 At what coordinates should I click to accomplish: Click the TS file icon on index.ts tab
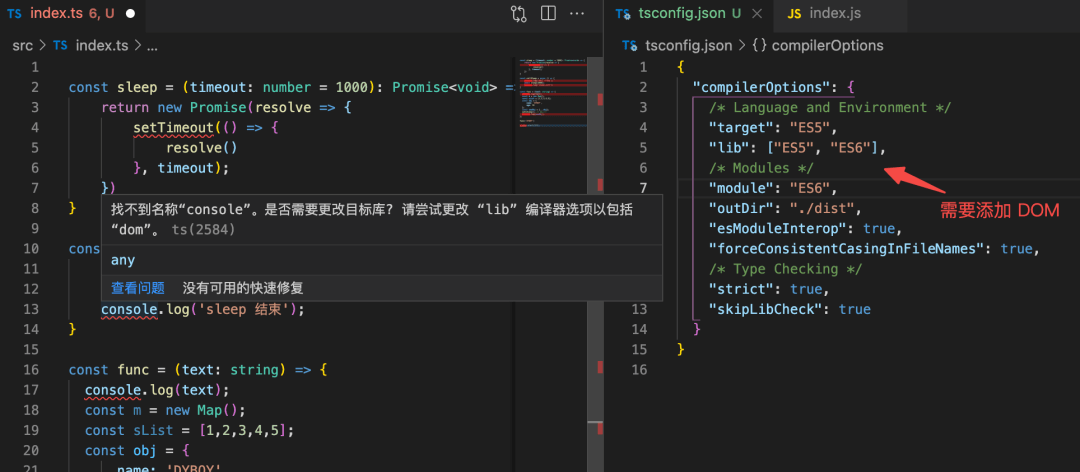click(14, 14)
